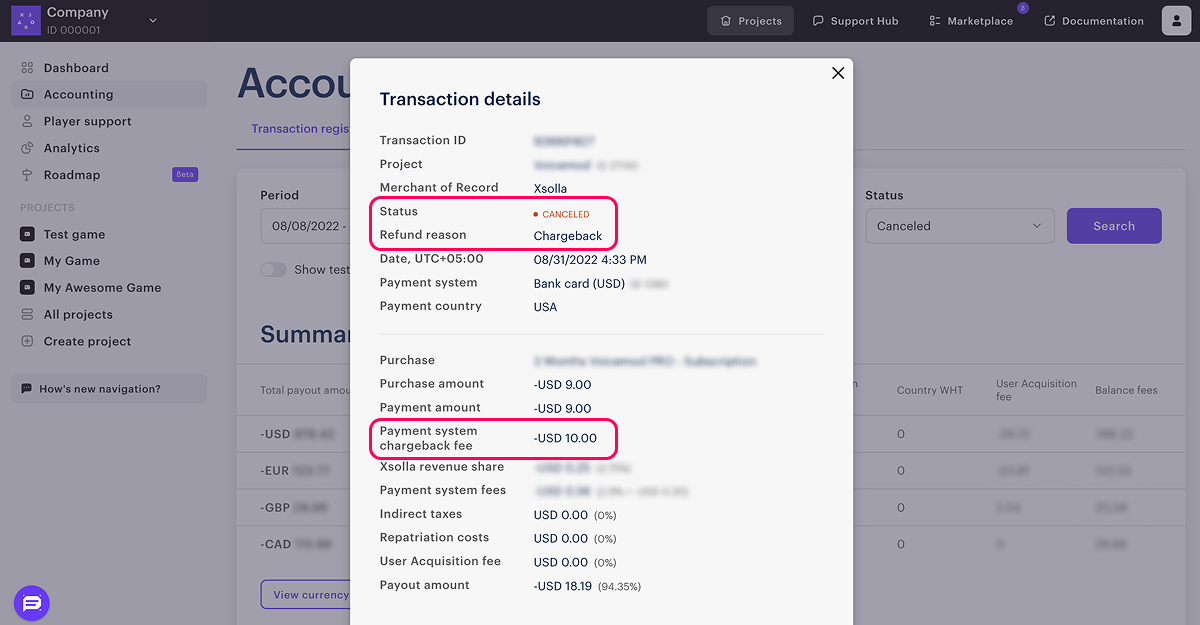Click the Create project plus icon

click(28, 341)
